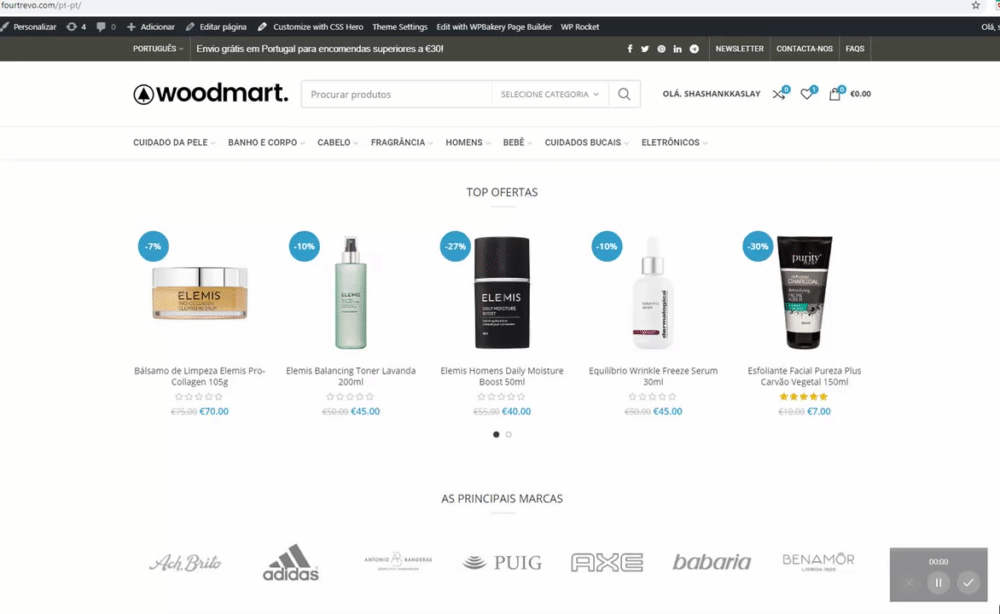
Task: Open the Telegram social icon
Action: click(694, 48)
